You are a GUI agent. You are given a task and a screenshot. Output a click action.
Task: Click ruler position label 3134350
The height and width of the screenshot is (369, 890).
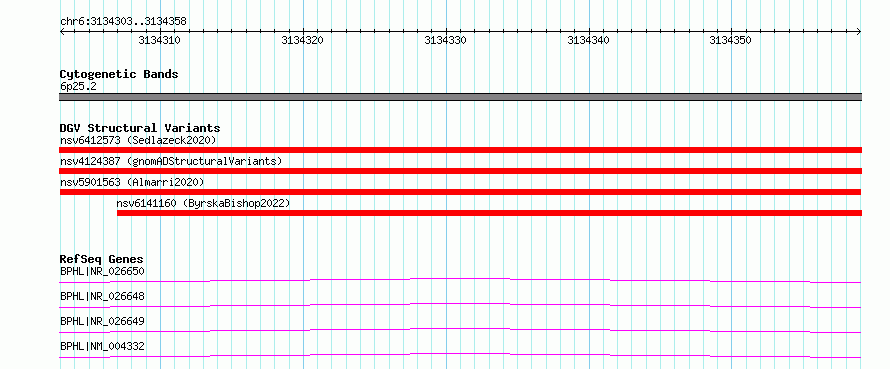pyautogui.click(x=731, y=40)
